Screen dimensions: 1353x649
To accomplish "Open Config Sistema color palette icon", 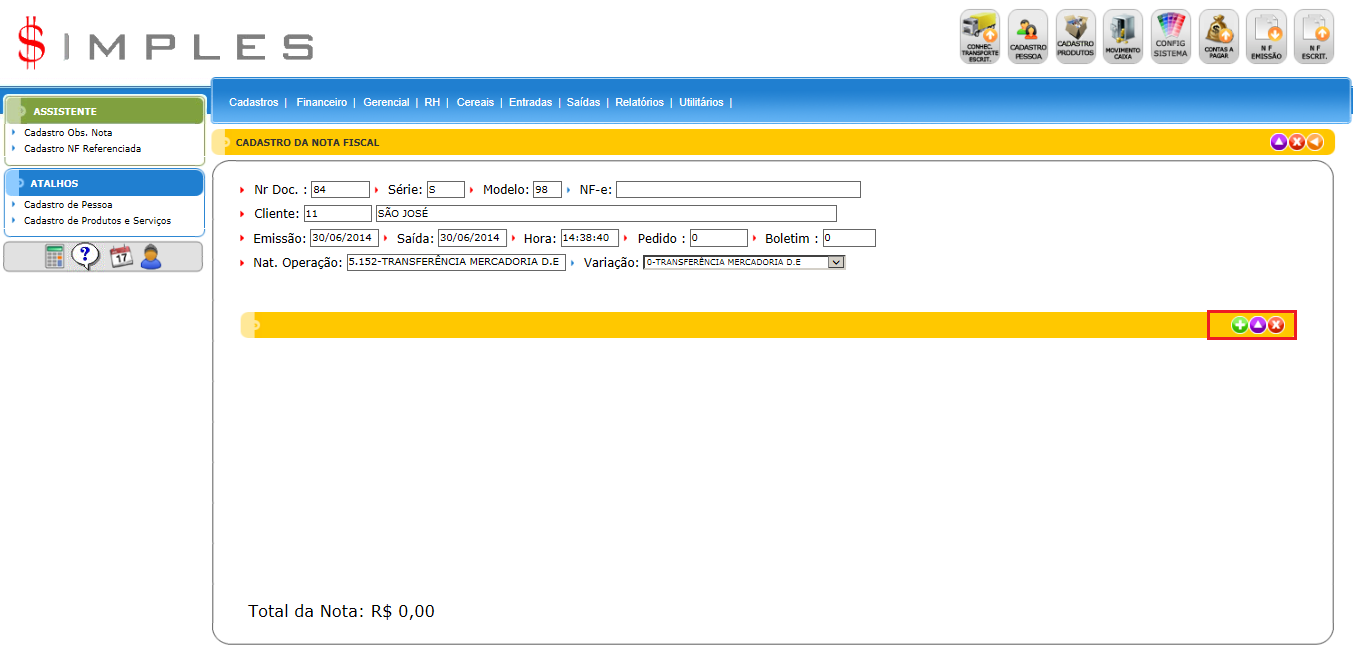I will [1170, 37].
